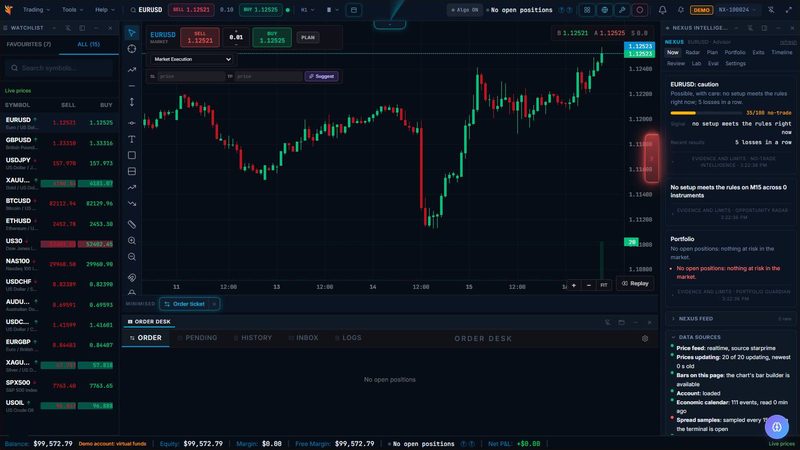Click the zoom out magnifier tool

click(x=132, y=257)
